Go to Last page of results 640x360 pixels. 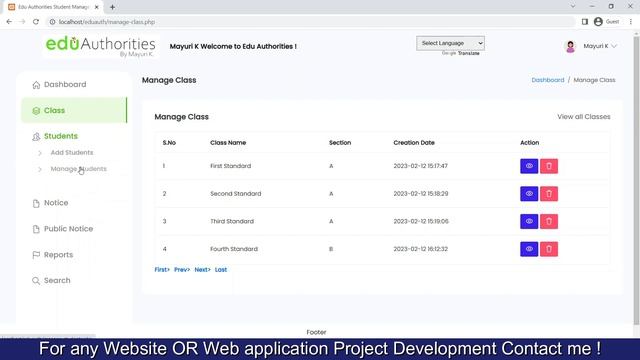point(221,270)
